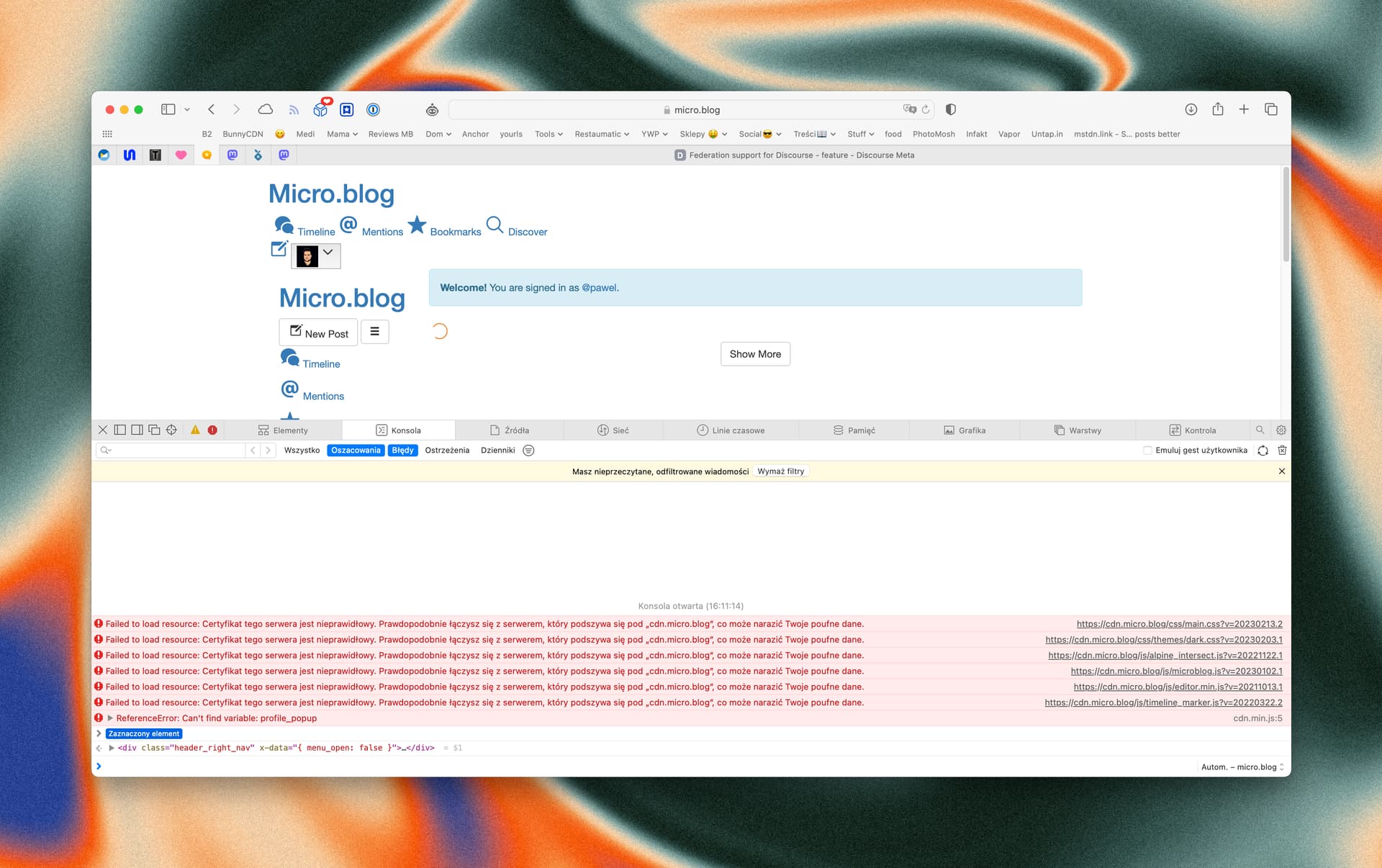Screen dimensions: 1382x868
Task: Switch to the Elementy inspector tab
Action: click(283, 430)
